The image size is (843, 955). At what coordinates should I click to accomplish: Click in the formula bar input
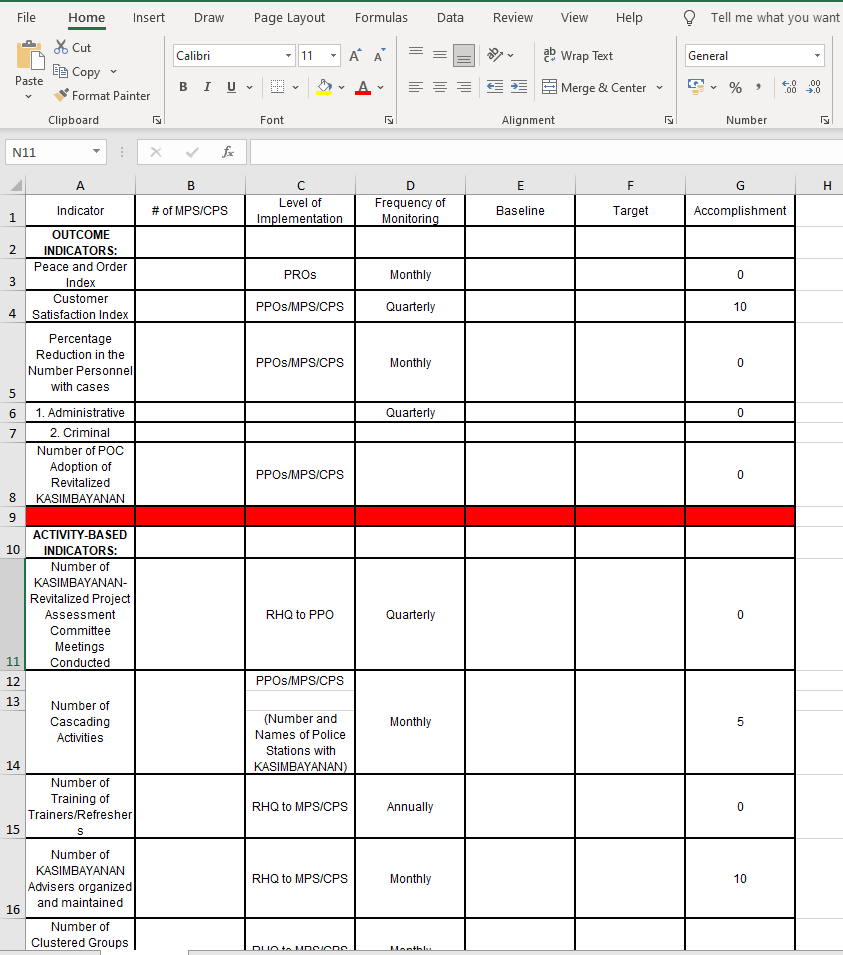click(x=546, y=152)
